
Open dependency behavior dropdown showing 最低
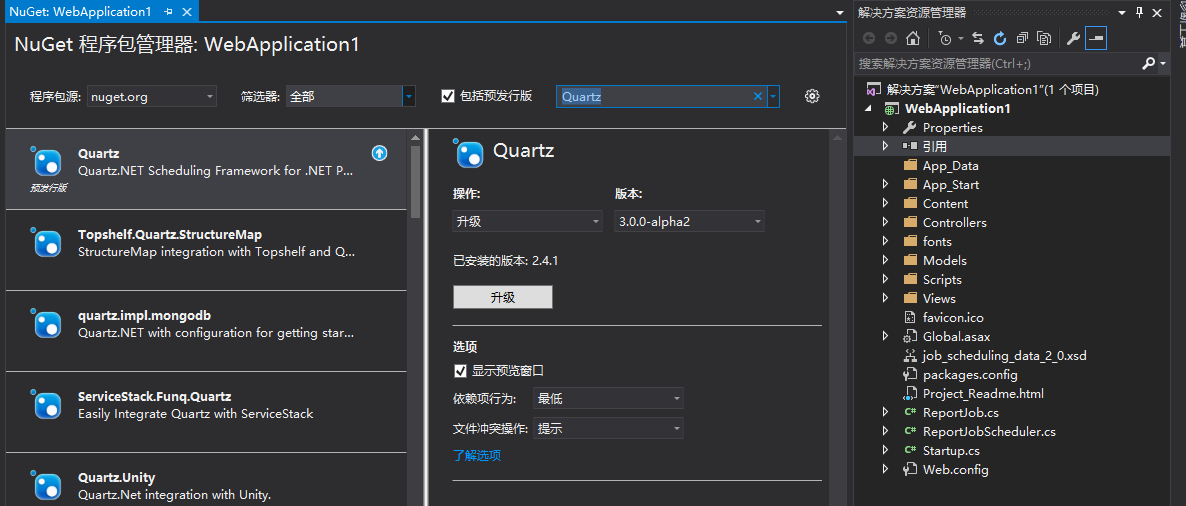[x=608, y=398]
